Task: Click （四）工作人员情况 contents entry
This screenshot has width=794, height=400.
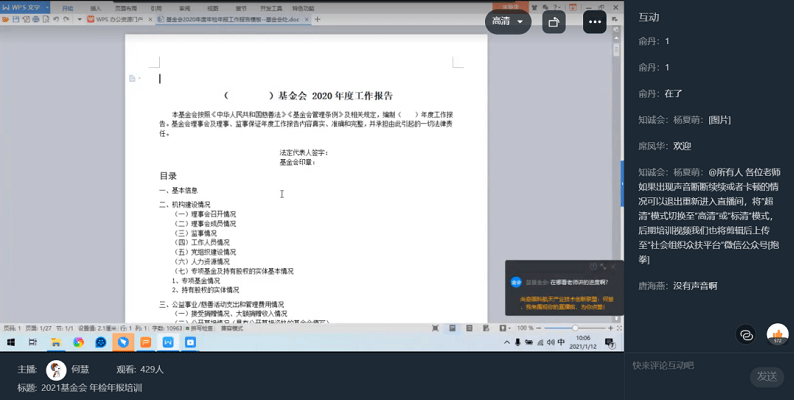Action: 202,243
